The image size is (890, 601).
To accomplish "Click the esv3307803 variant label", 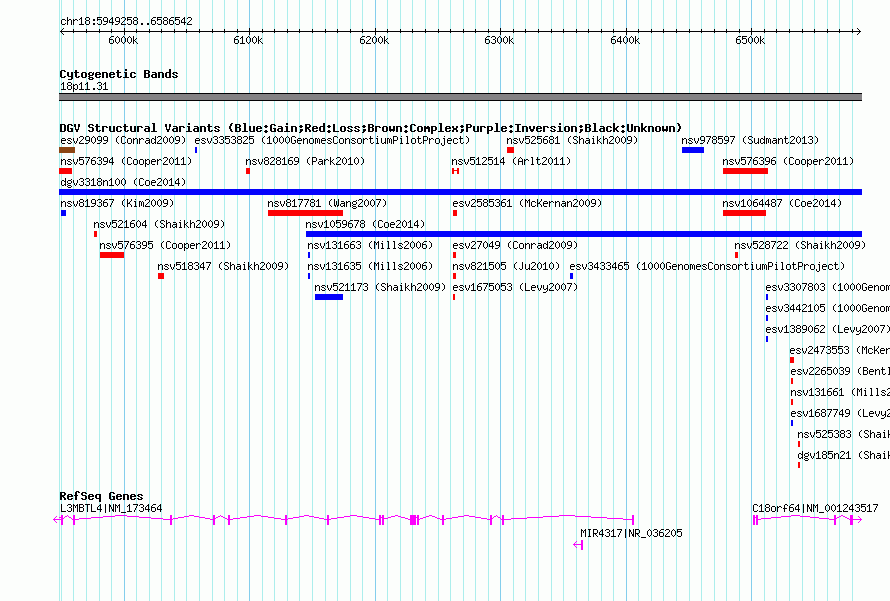I will pyautogui.click(x=828, y=287).
